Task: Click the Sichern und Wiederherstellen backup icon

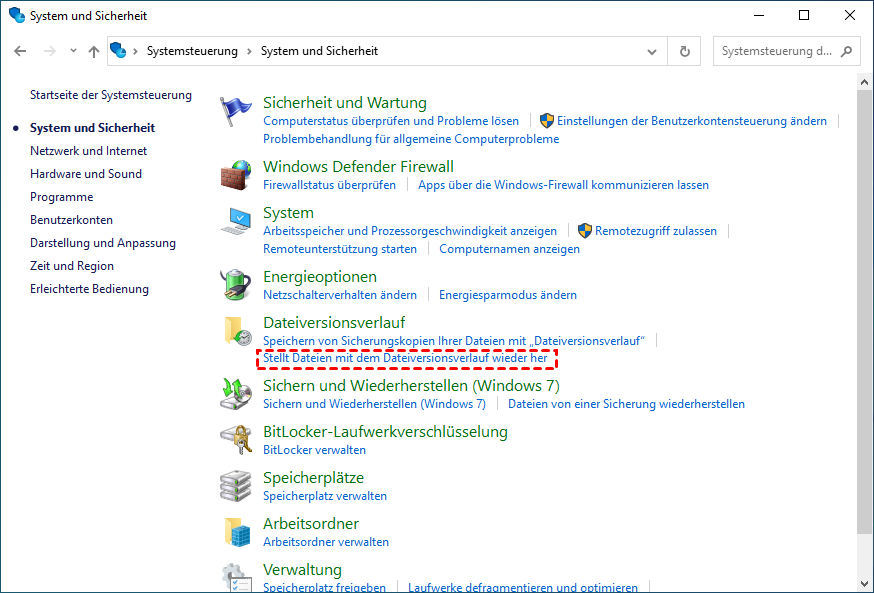Action: [236, 393]
